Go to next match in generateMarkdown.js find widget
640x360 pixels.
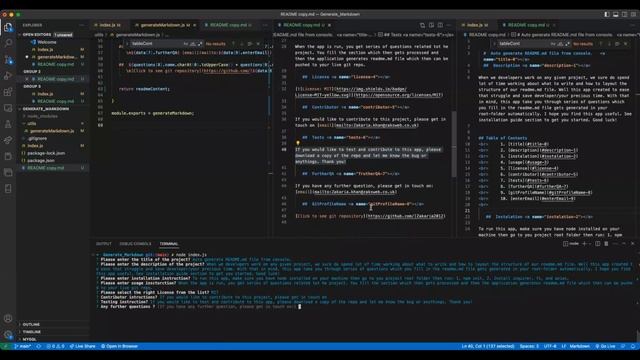pos(242,44)
